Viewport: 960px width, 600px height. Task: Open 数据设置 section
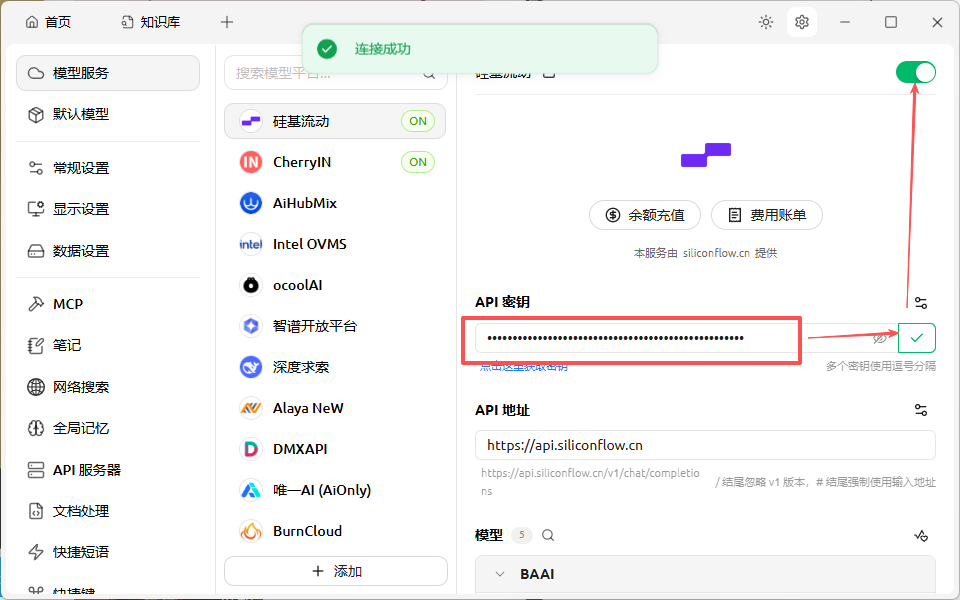(108, 250)
